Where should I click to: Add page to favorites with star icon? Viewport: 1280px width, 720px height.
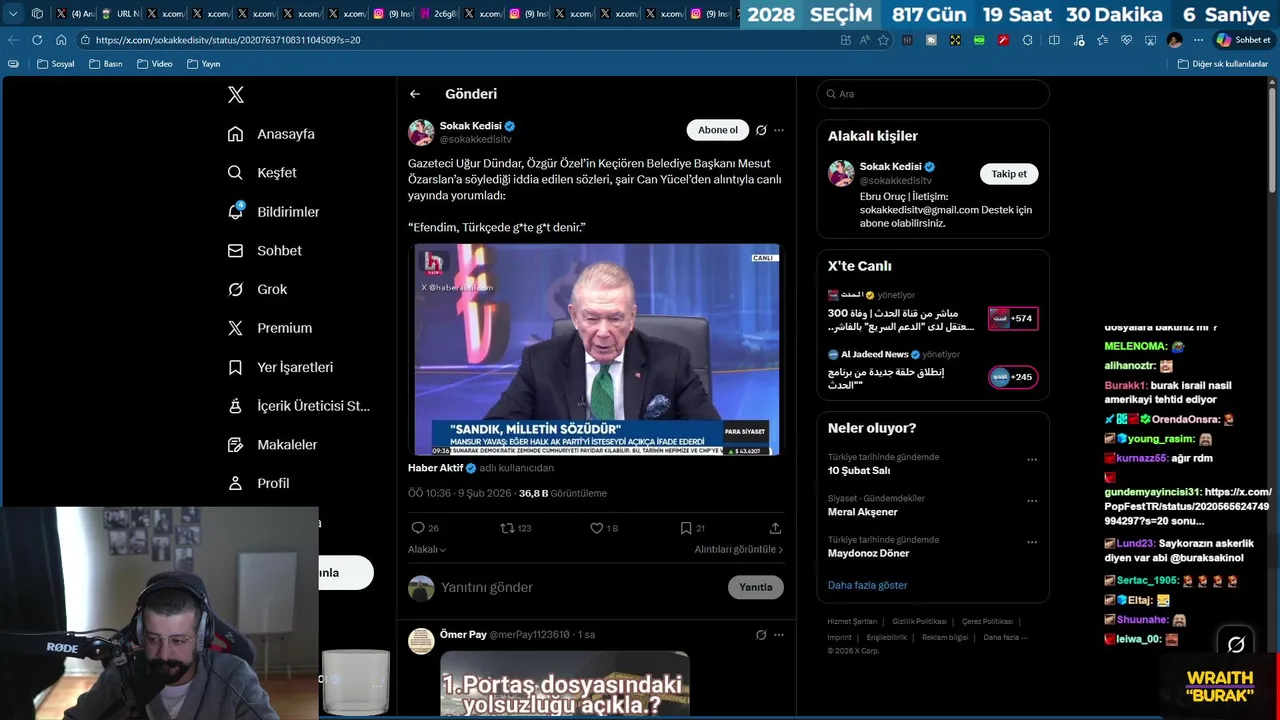[x=883, y=40]
